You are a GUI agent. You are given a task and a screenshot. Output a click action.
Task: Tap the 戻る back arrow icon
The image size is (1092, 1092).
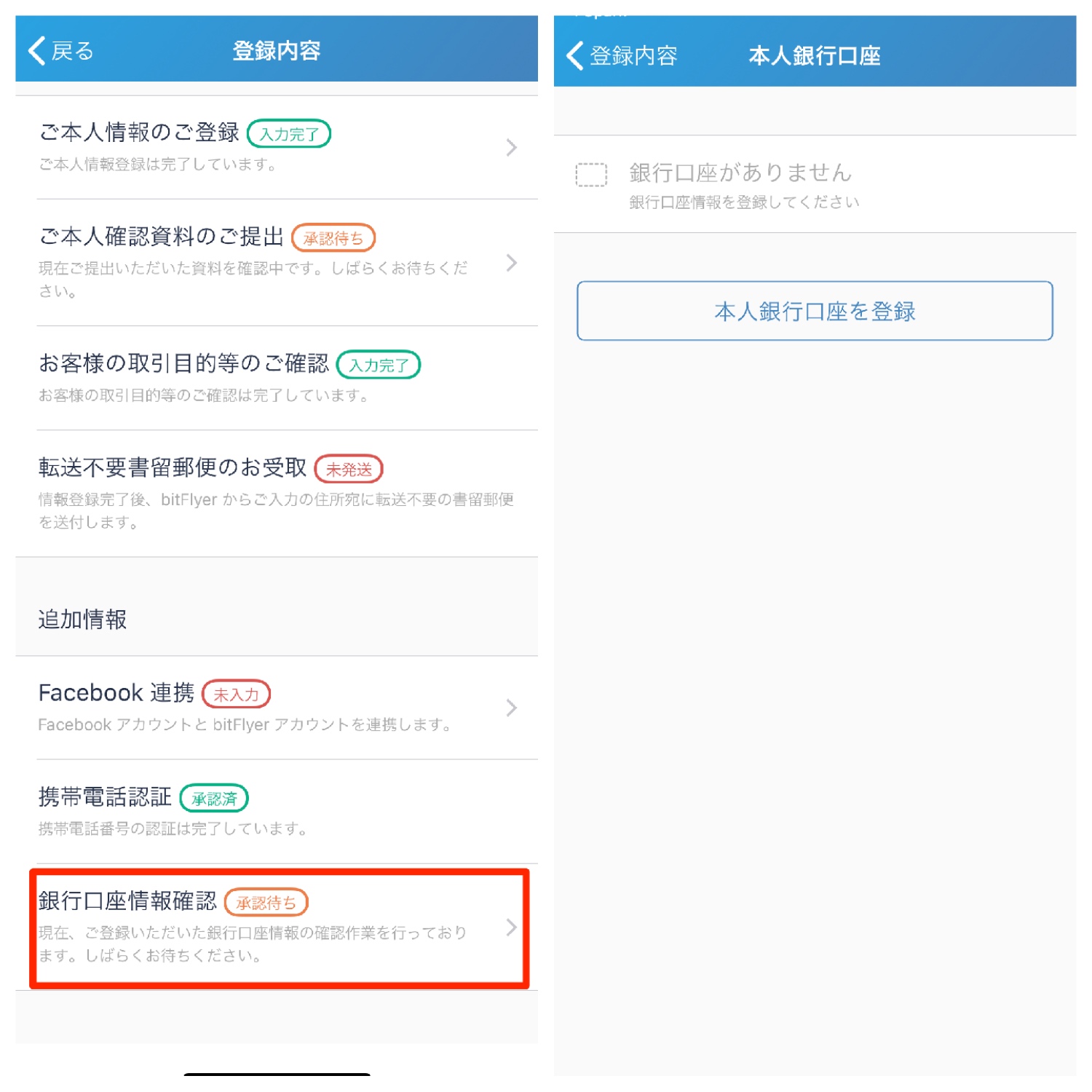[x=36, y=51]
